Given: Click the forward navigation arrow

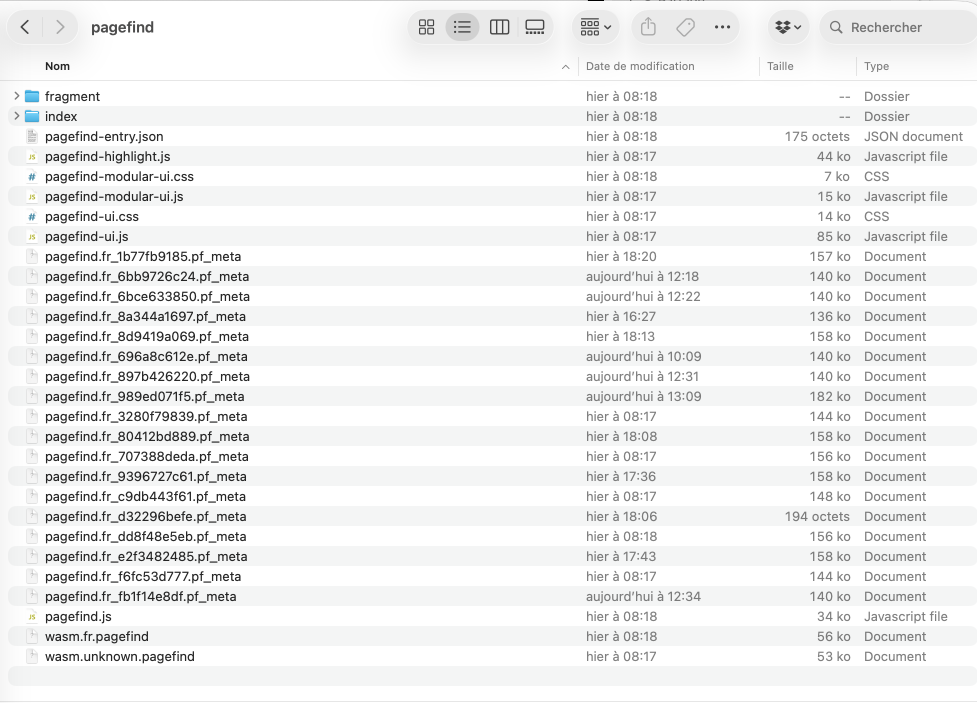Looking at the screenshot, I should (60, 28).
